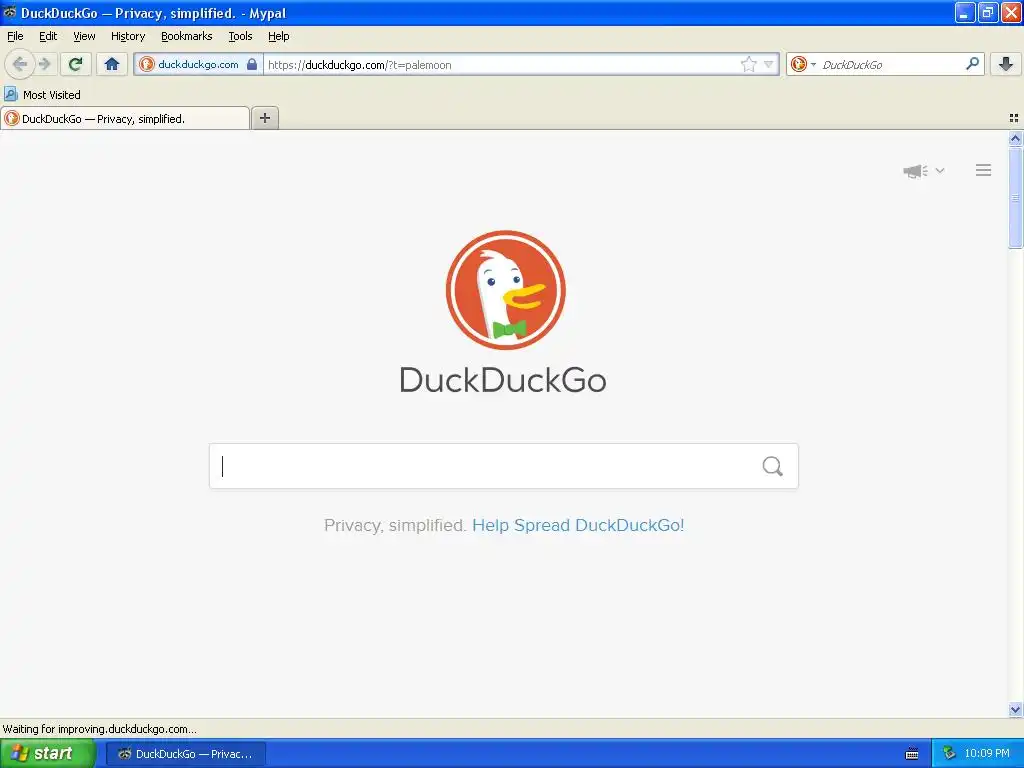1024x768 pixels.
Task: Open the Downloads arrow button
Action: coord(1006,64)
